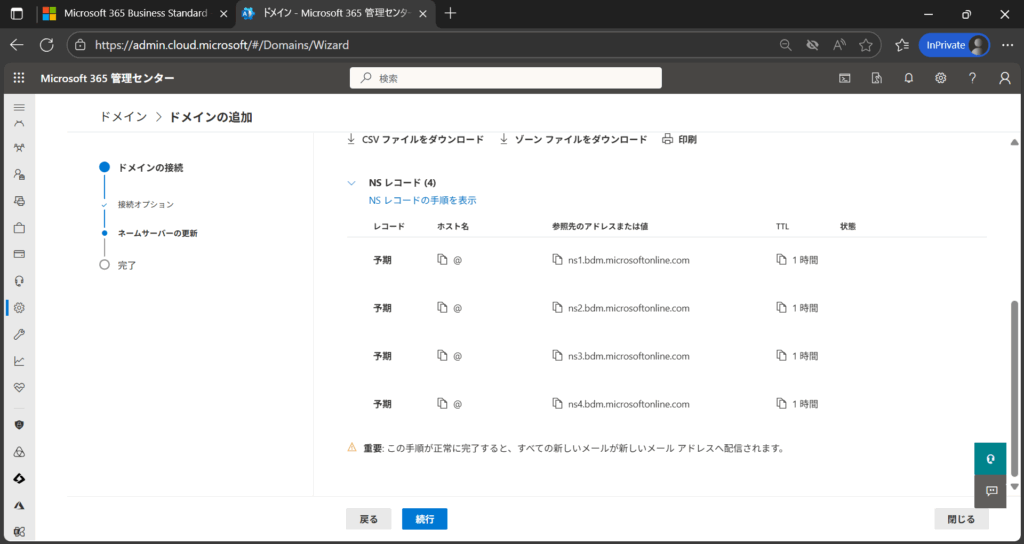Copy the ns3.bdm.microsoftonline.com value
Screen dimensions: 1024x544
(559, 356)
